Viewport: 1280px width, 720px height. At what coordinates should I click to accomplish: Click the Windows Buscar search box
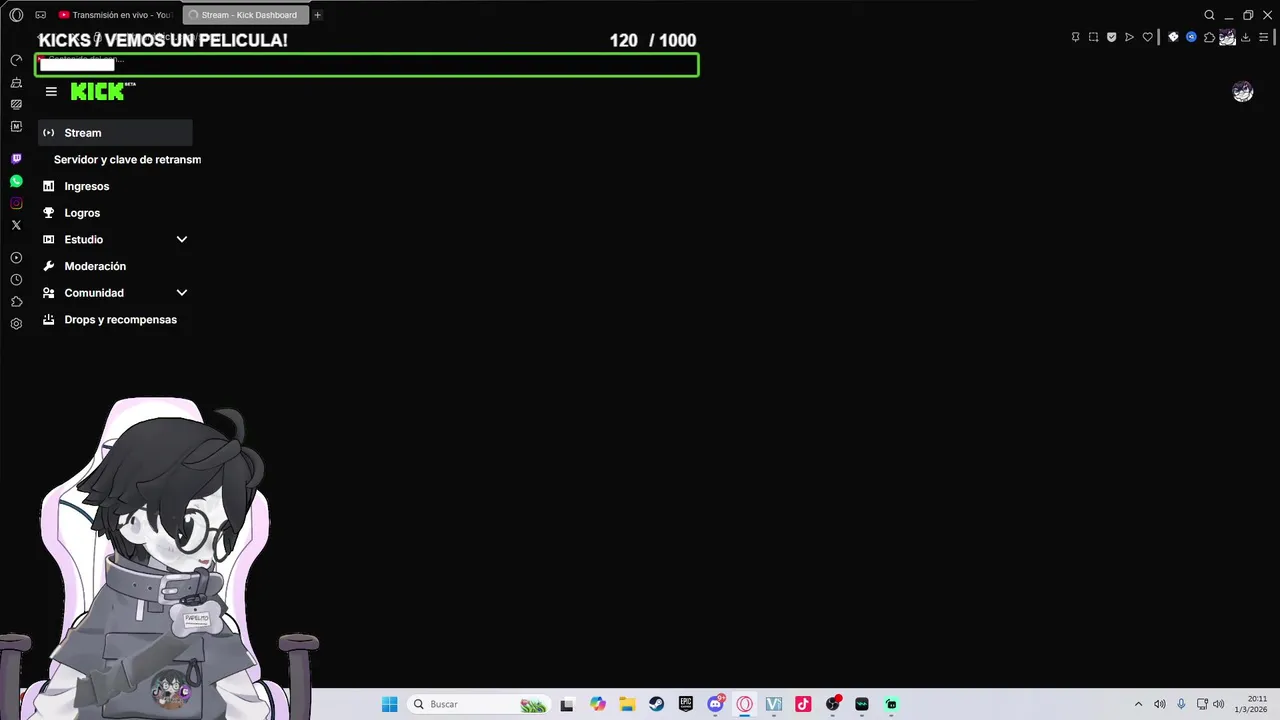point(479,704)
